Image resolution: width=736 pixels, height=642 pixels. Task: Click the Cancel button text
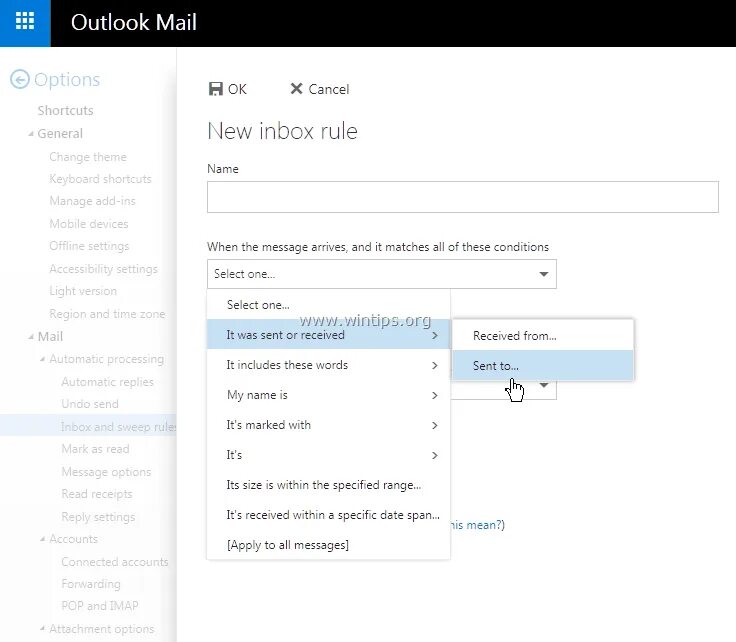coord(329,89)
